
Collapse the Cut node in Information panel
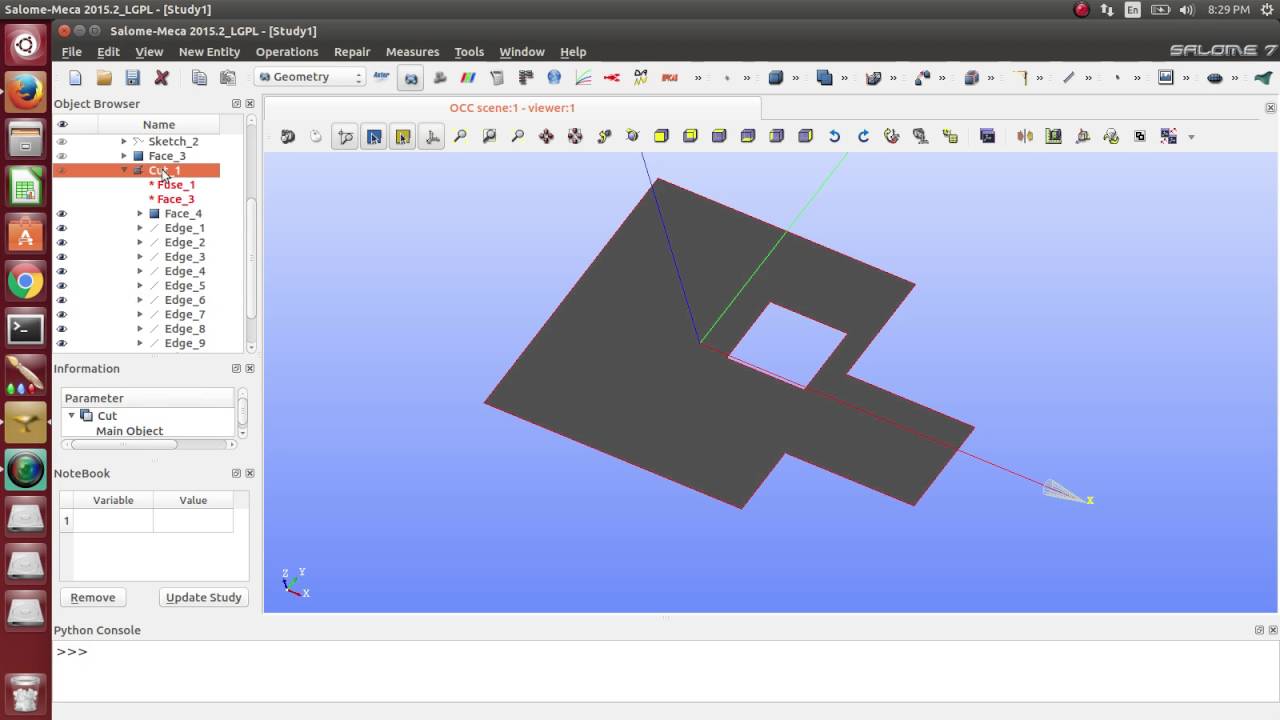[71, 415]
